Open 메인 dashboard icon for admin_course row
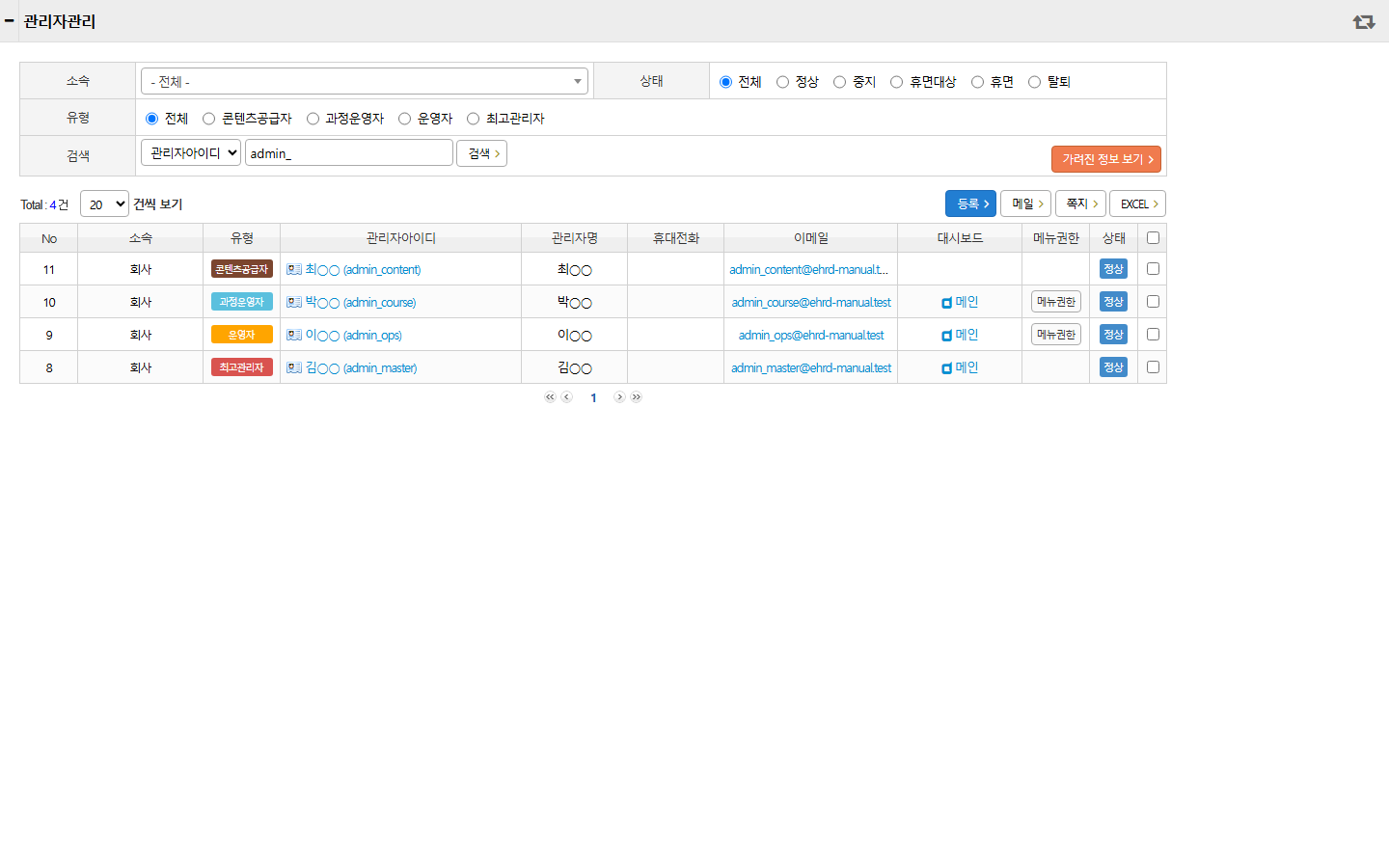 point(947,303)
